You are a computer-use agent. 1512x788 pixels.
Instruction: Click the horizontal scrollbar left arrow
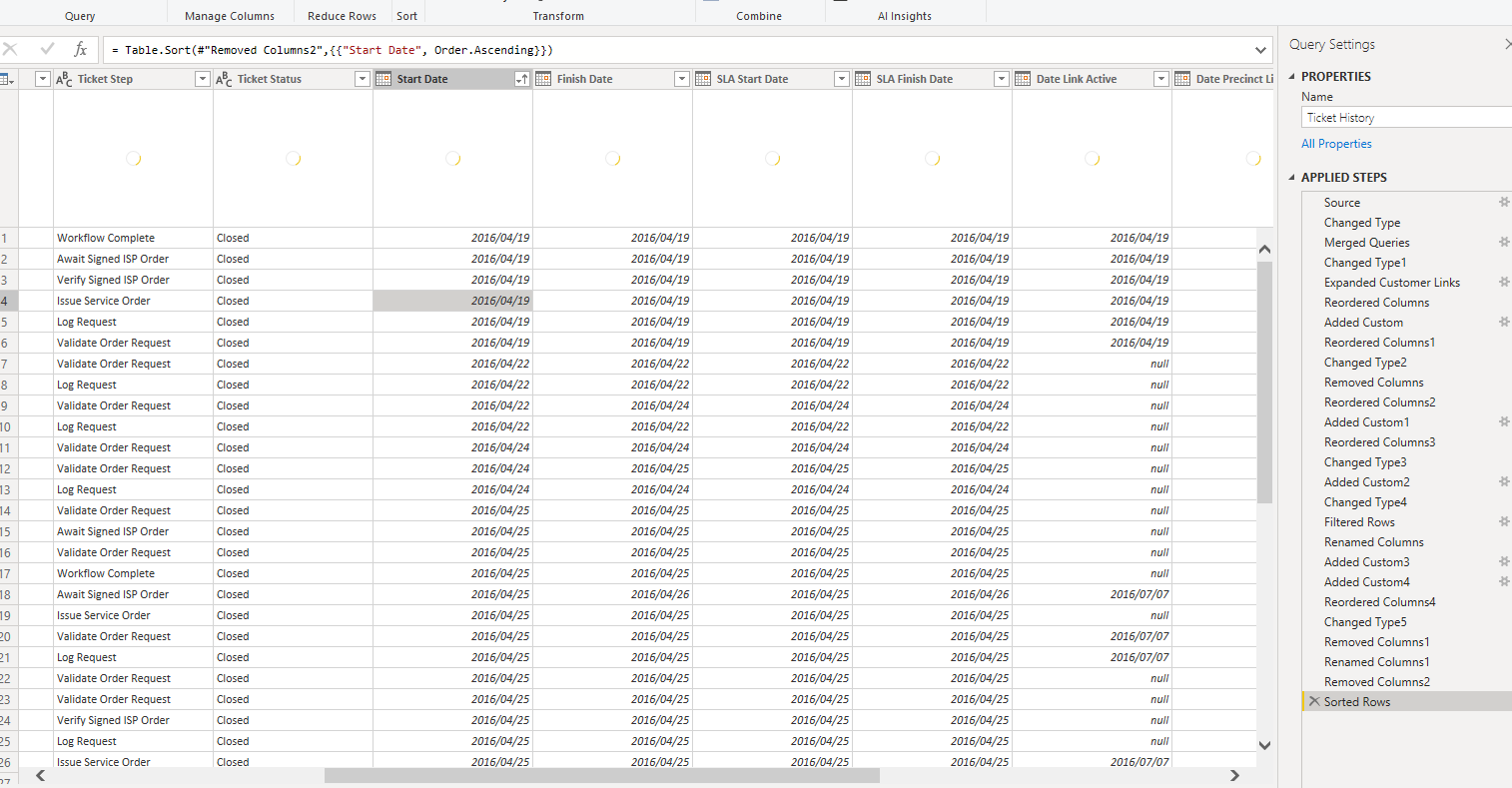41,776
